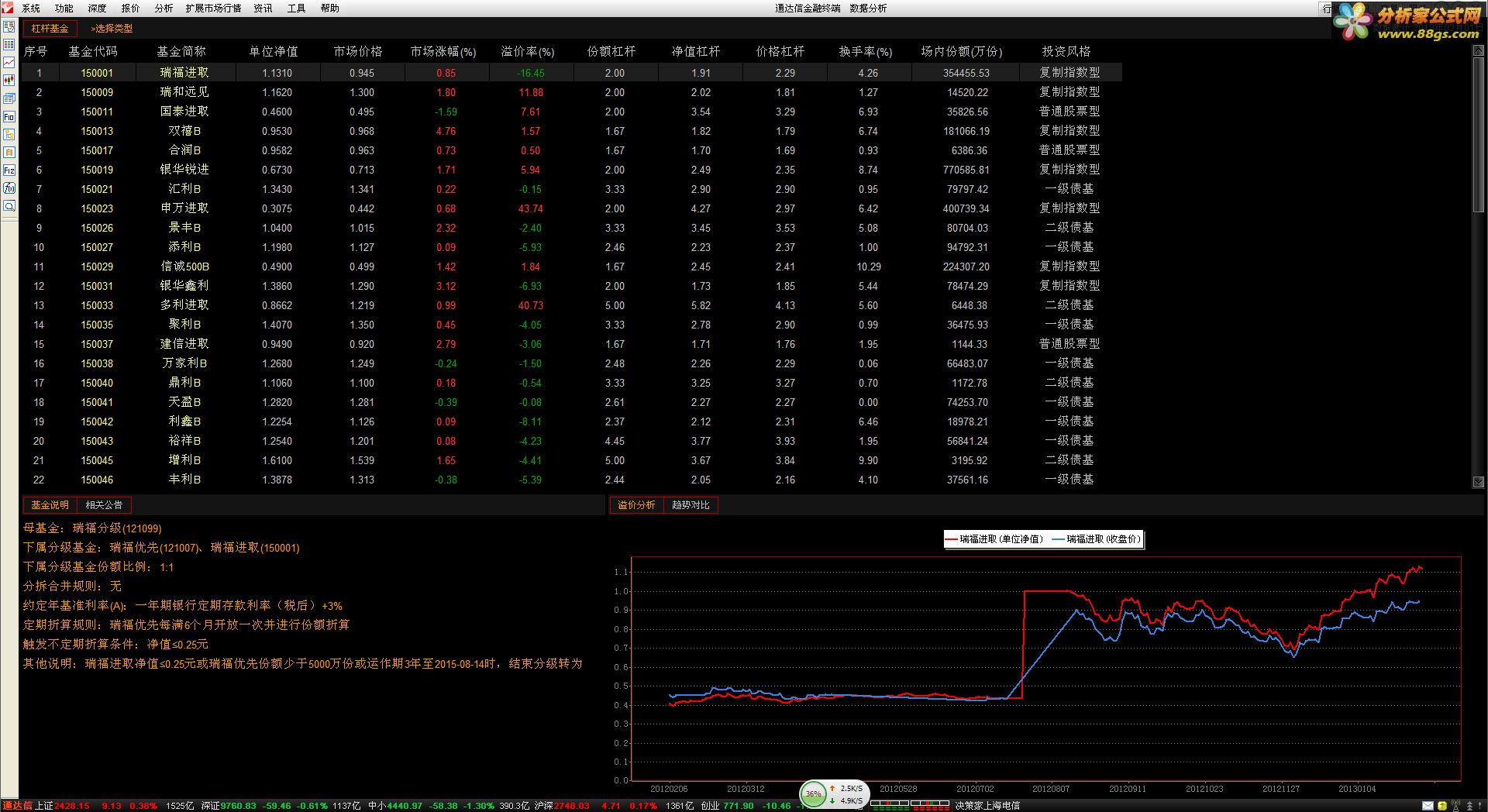Open the line trend chart sidebar icon
Image resolution: width=1488 pixels, height=812 pixels.
(9, 63)
